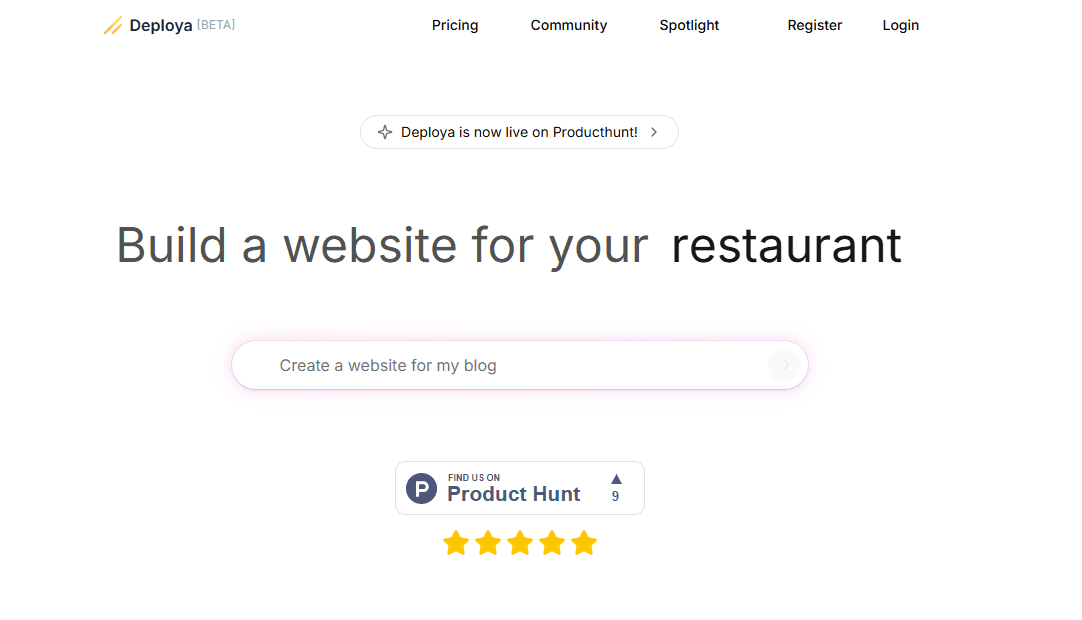Click the Login link
The image size is (1082, 620).
pyautogui.click(x=900, y=25)
